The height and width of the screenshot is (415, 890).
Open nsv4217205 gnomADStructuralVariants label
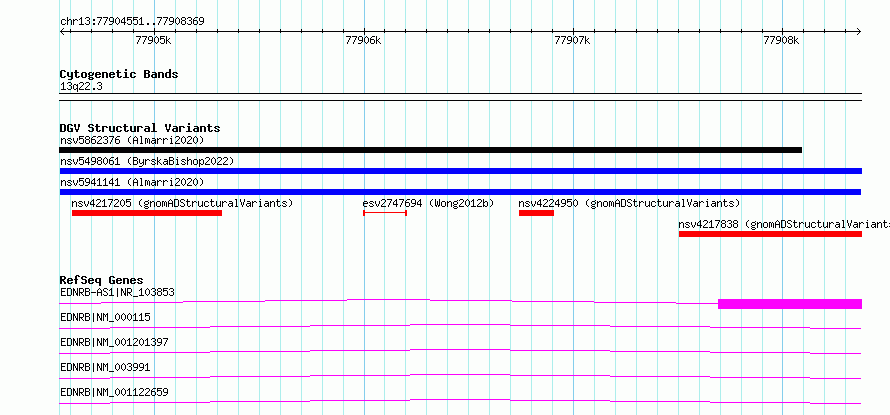[182, 203]
